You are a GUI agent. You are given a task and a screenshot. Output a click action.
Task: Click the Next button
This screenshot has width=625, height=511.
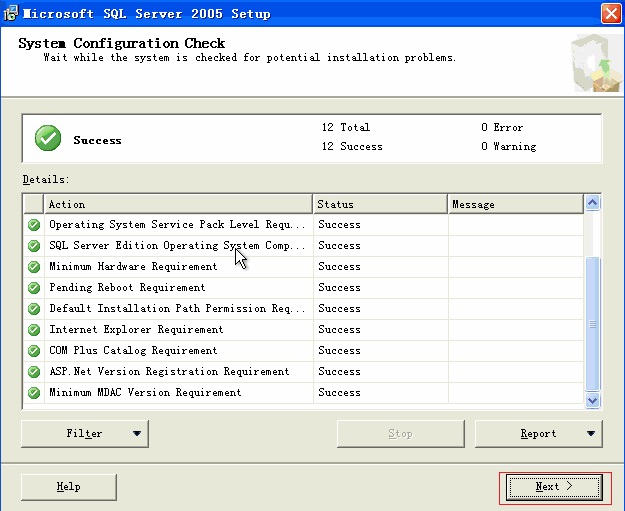point(554,487)
